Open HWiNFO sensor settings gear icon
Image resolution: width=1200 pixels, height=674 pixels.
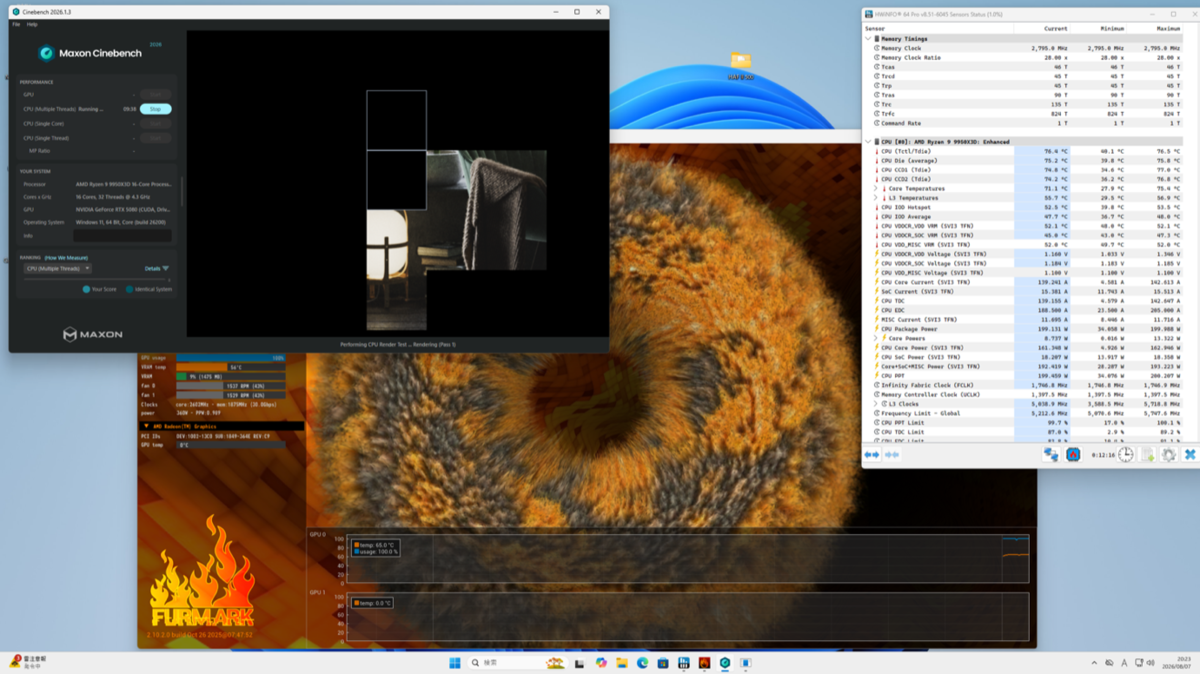1168,454
